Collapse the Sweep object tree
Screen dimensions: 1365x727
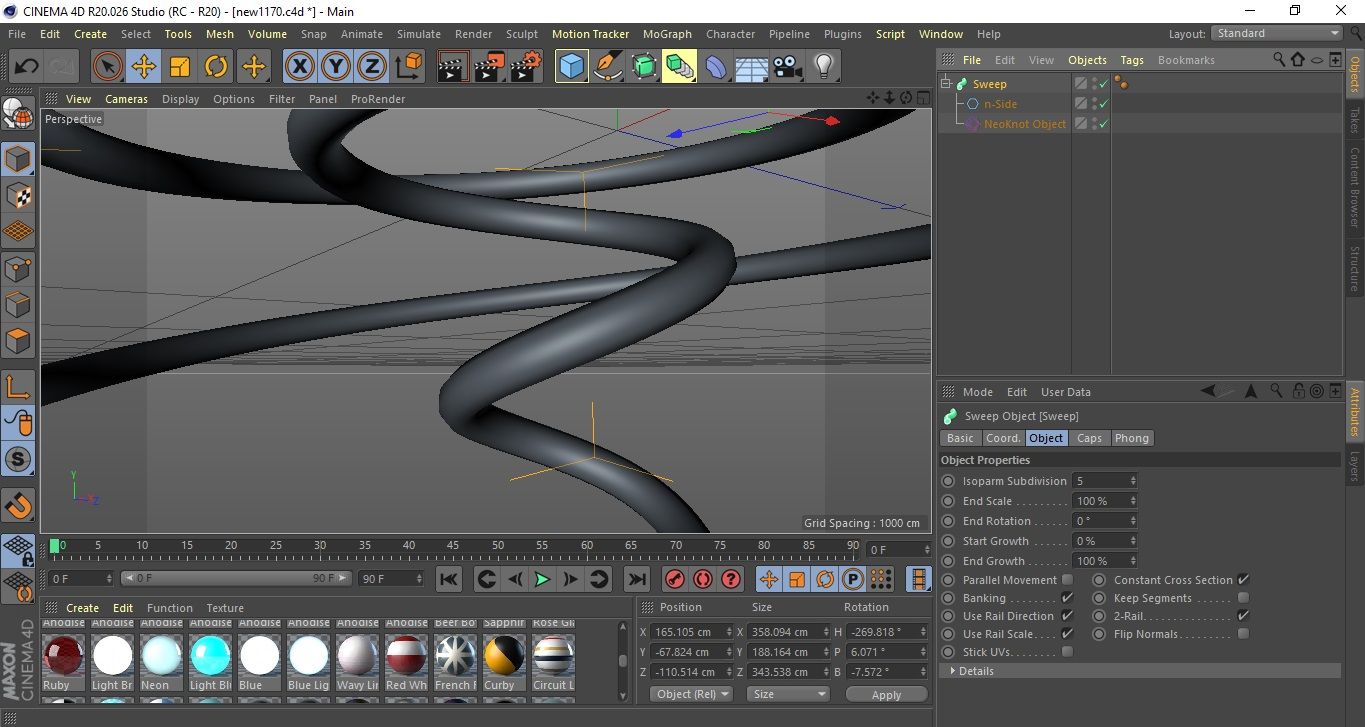pos(946,84)
